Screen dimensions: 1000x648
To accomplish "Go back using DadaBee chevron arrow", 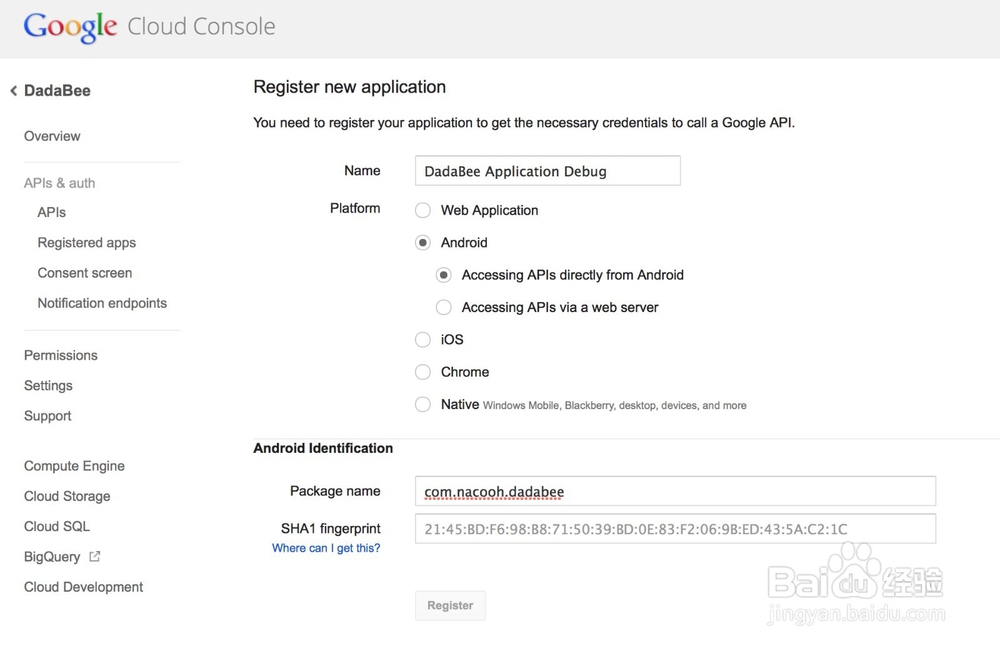I will tap(13, 91).
